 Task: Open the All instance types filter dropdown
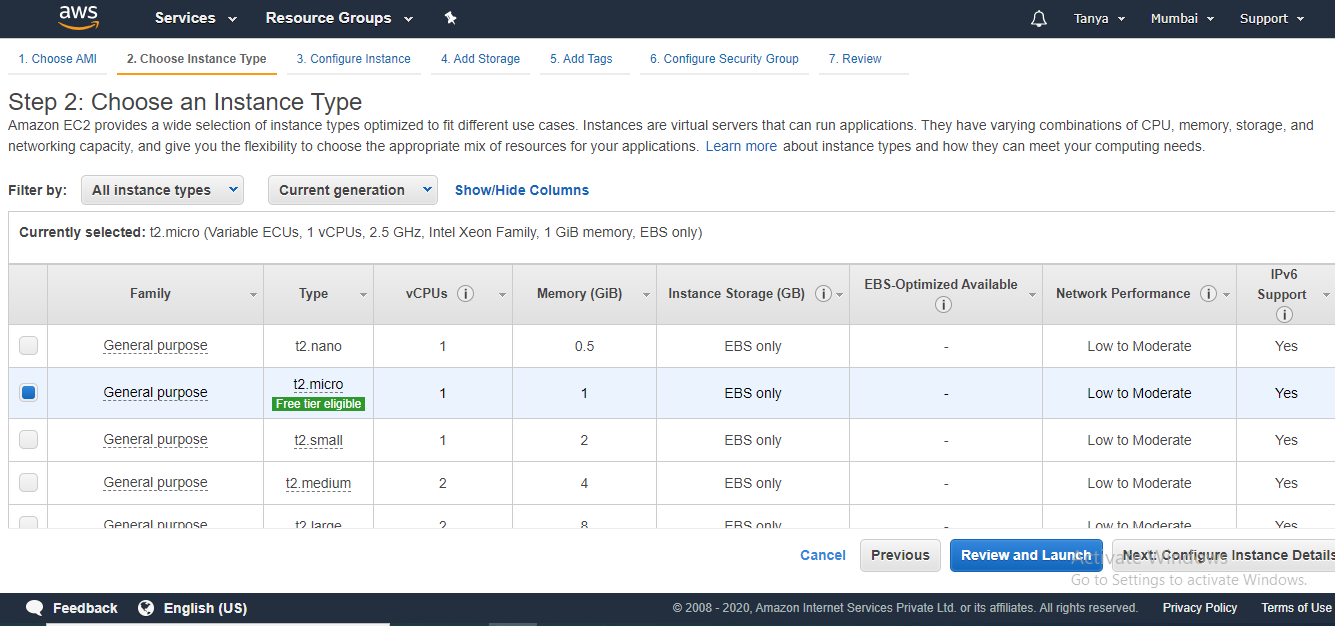click(x=162, y=190)
